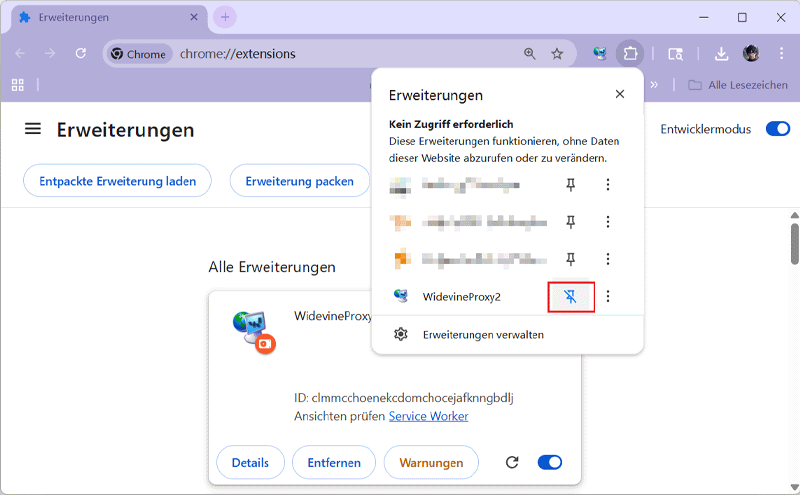This screenshot has height=495, width=800.
Task: Bookmark this page with the star icon
Action: coord(557,54)
